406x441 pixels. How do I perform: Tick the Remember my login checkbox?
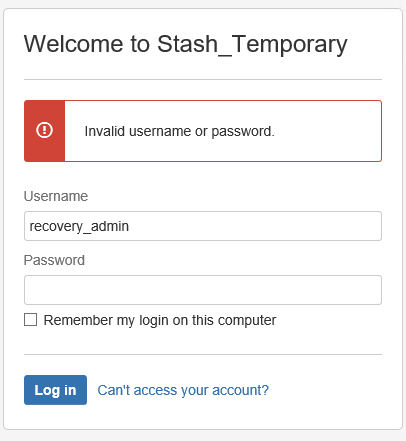pos(31,320)
